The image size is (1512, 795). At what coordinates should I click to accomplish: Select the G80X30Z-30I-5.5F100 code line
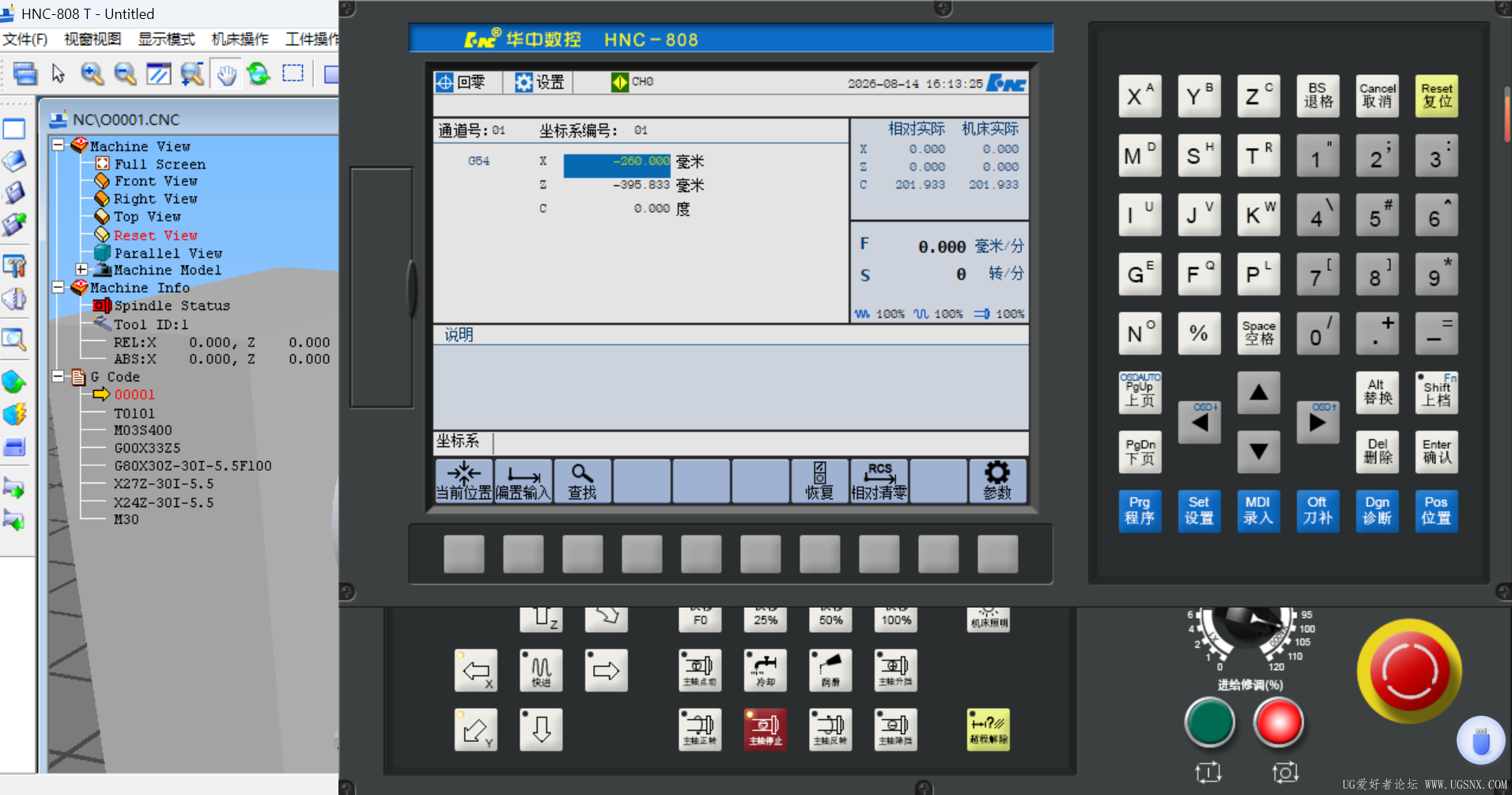(193, 466)
